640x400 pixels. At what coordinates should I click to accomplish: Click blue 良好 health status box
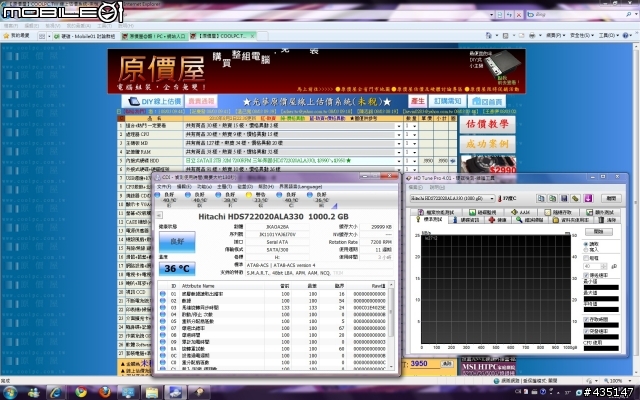click(x=177, y=242)
